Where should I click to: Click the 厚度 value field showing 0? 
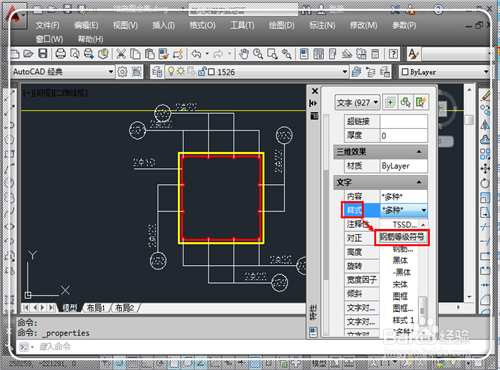tap(404, 136)
